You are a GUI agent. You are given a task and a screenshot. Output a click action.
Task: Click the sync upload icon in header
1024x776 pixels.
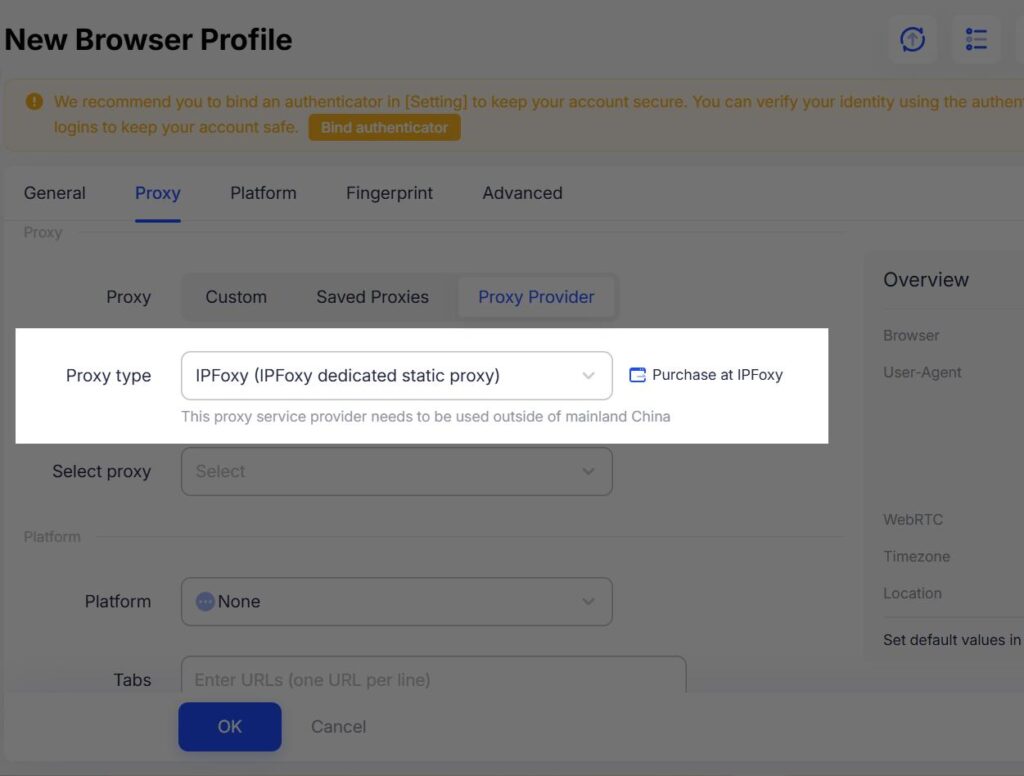click(912, 40)
